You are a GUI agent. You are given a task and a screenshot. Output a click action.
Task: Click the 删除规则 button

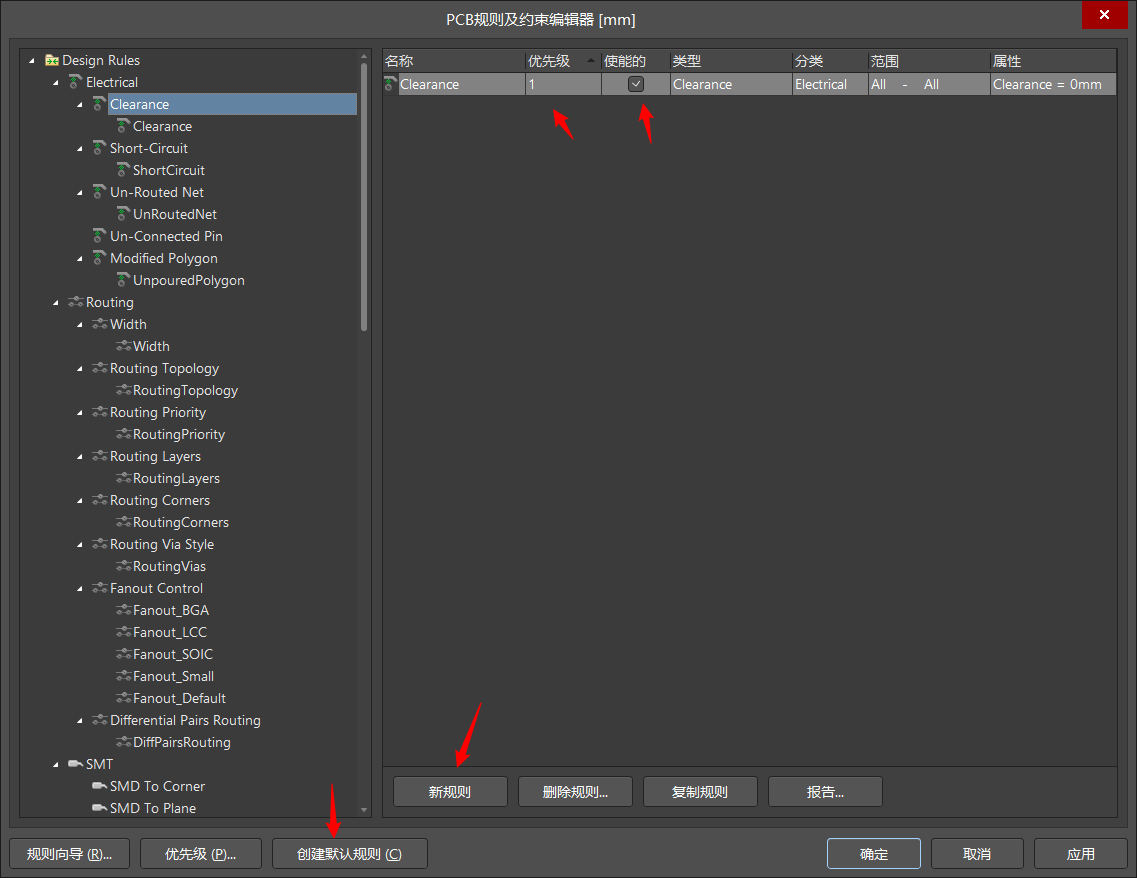(575, 792)
